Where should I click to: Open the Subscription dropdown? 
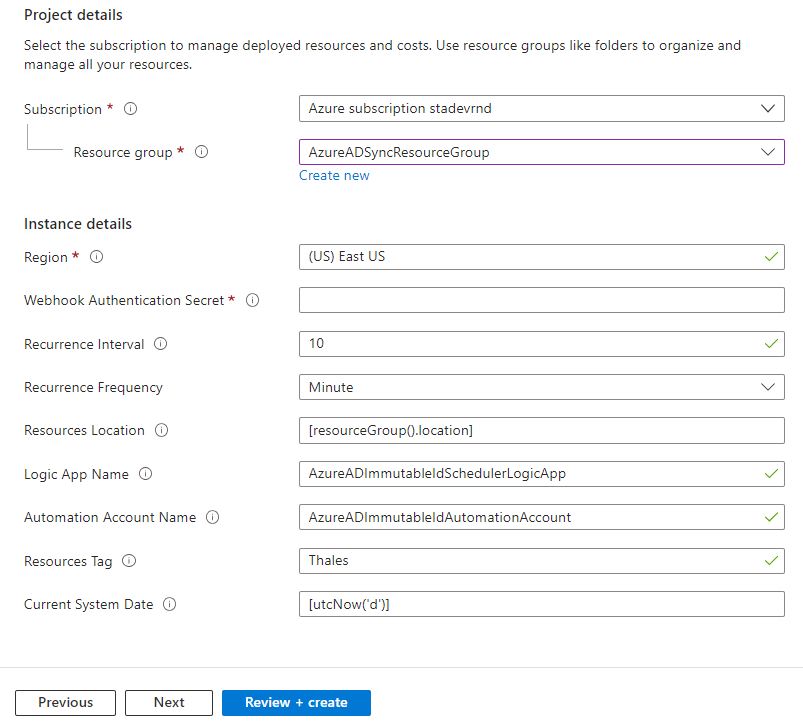(542, 109)
